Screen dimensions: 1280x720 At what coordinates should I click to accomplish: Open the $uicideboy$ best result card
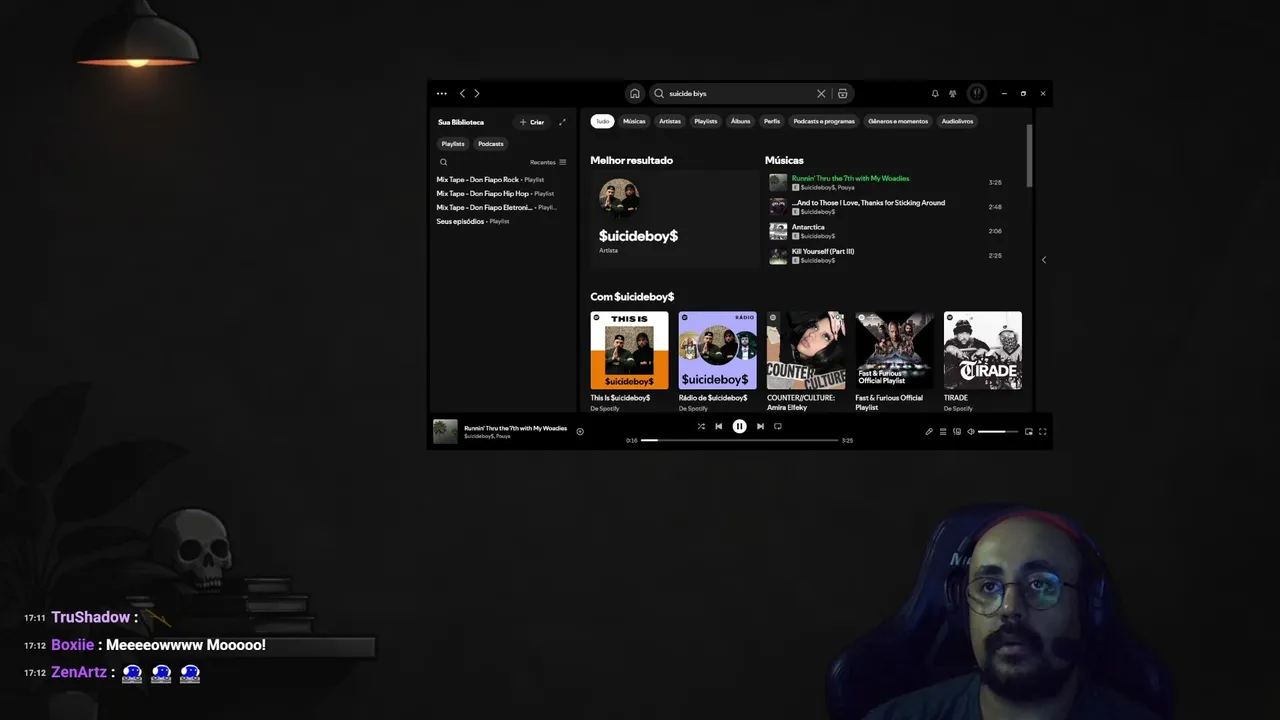675,219
